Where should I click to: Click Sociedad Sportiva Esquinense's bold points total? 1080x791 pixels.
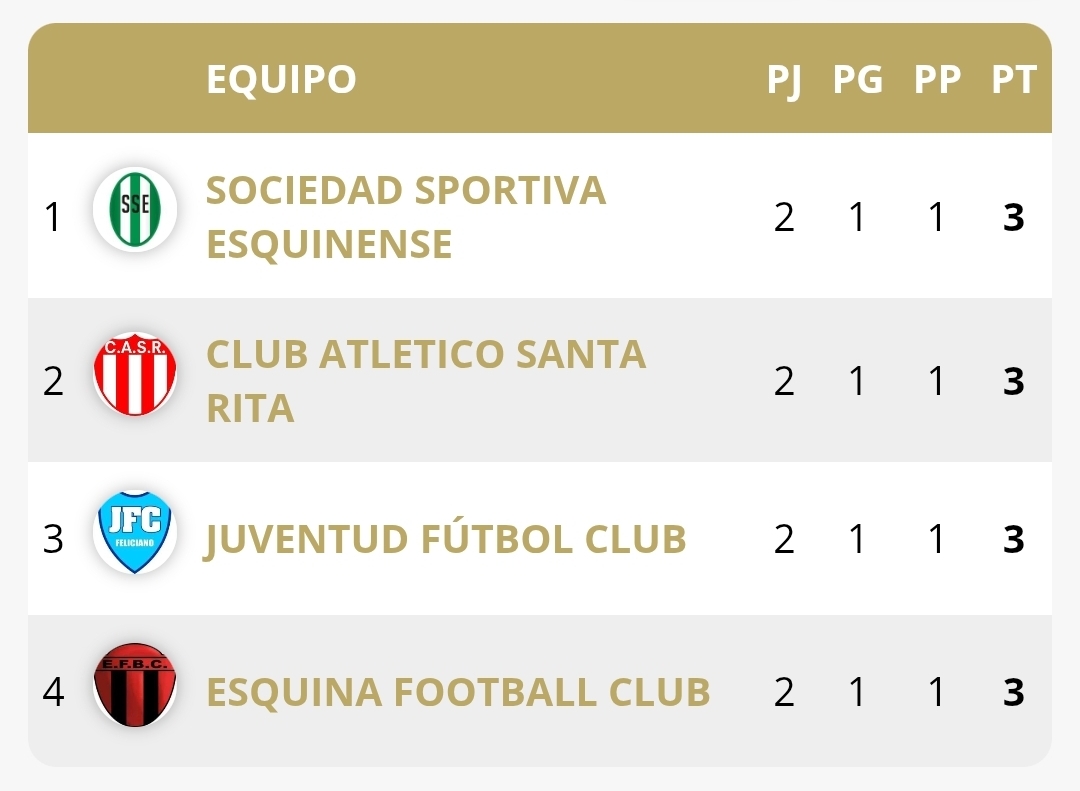(1014, 217)
